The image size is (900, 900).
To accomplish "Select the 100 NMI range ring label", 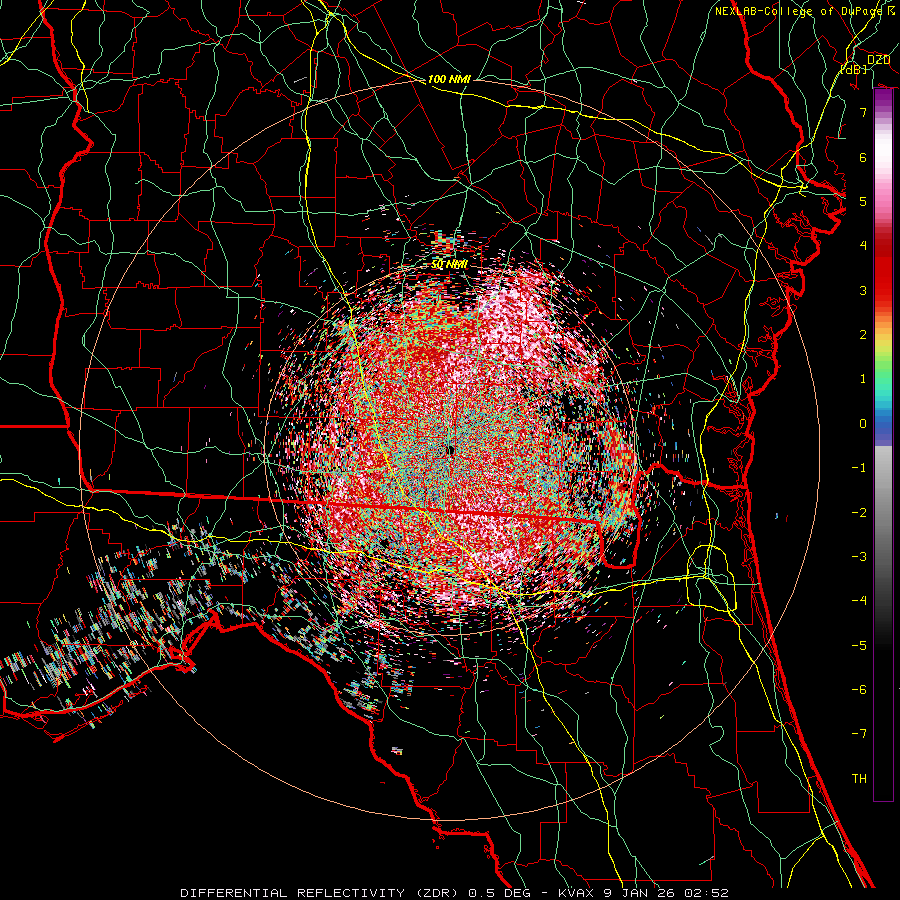I will click(449, 79).
